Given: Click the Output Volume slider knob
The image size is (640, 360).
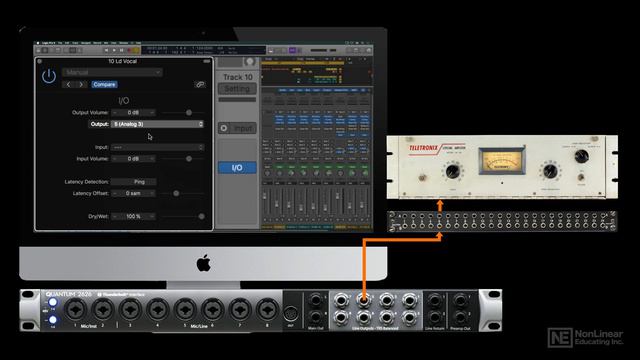Looking at the screenshot, I should [189, 112].
